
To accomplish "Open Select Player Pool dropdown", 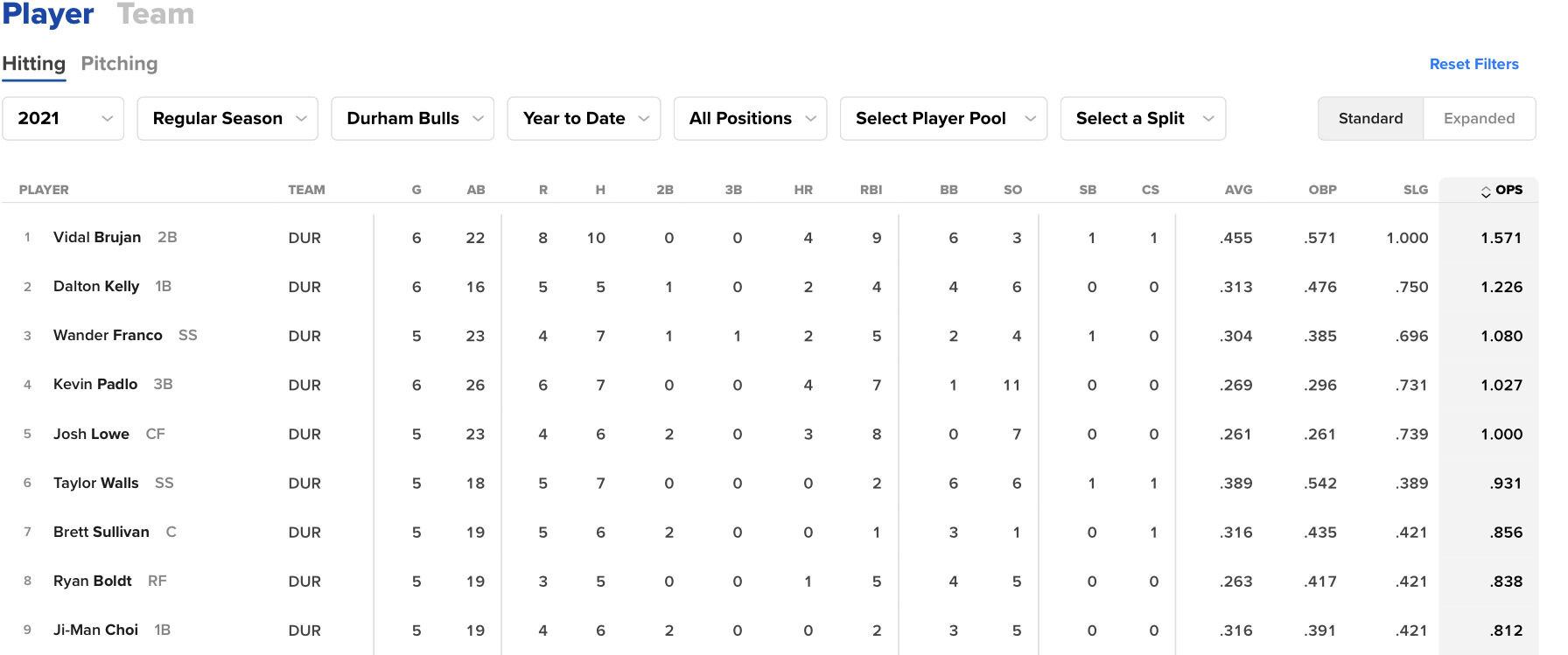I will tap(943, 119).
